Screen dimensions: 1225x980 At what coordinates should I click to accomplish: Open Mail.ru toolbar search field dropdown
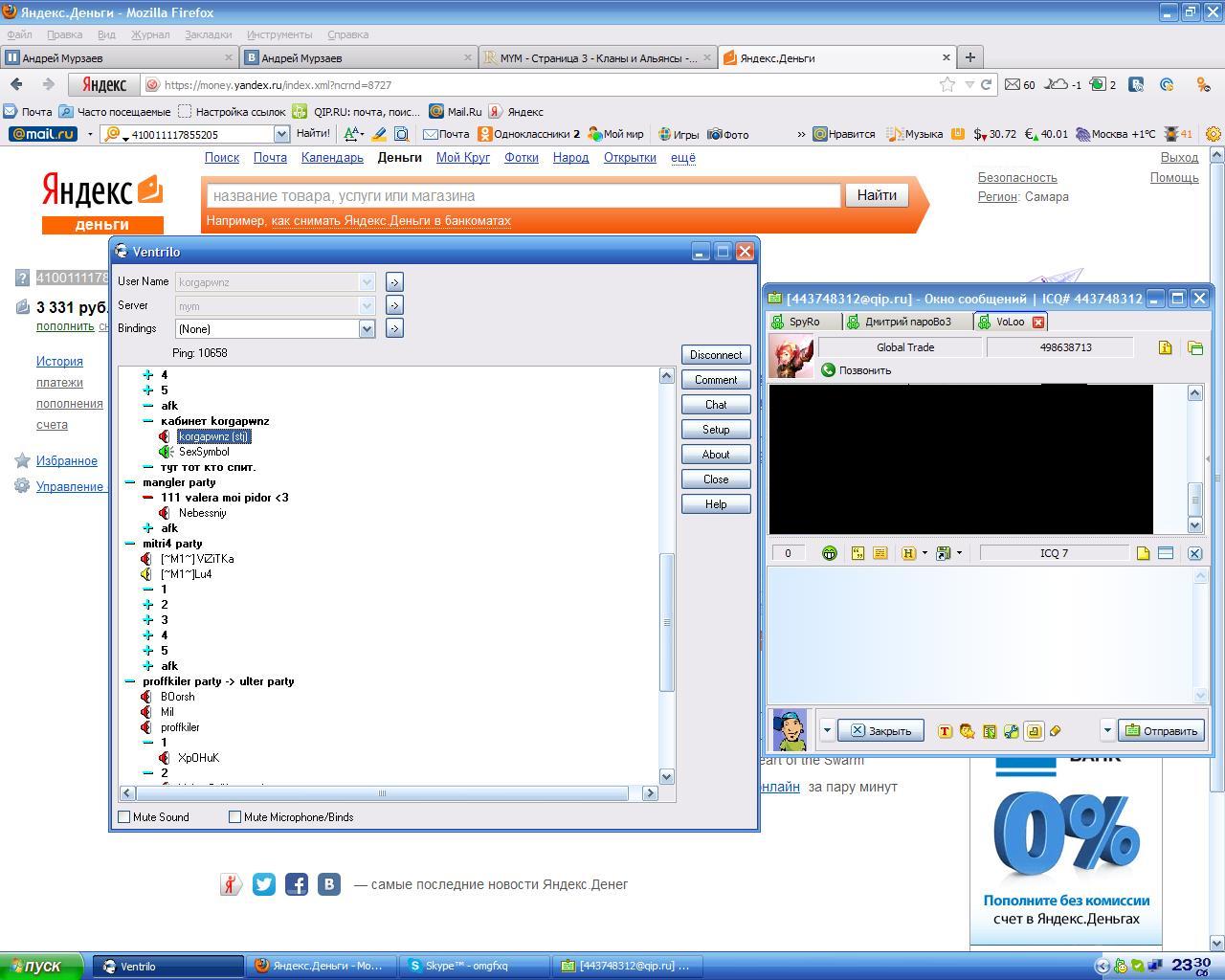coord(281,134)
